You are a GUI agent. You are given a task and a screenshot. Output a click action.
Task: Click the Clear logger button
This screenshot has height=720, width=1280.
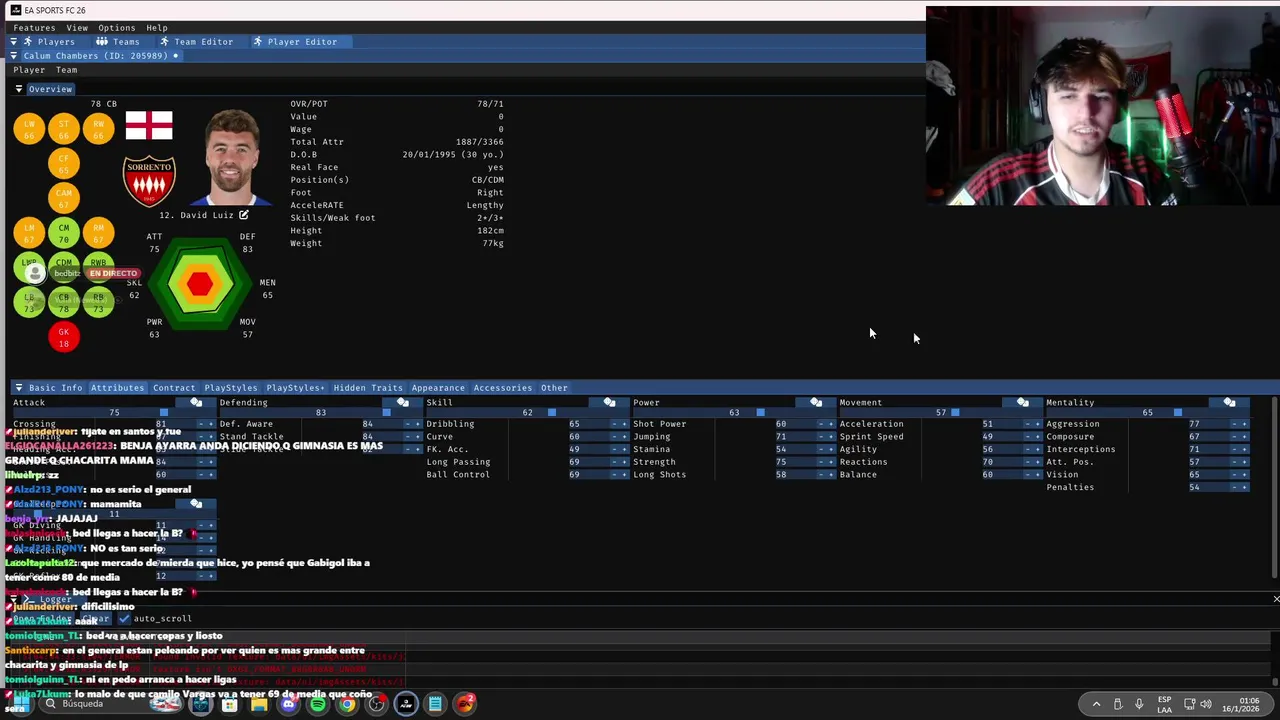pyautogui.click(x=95, y=618)
